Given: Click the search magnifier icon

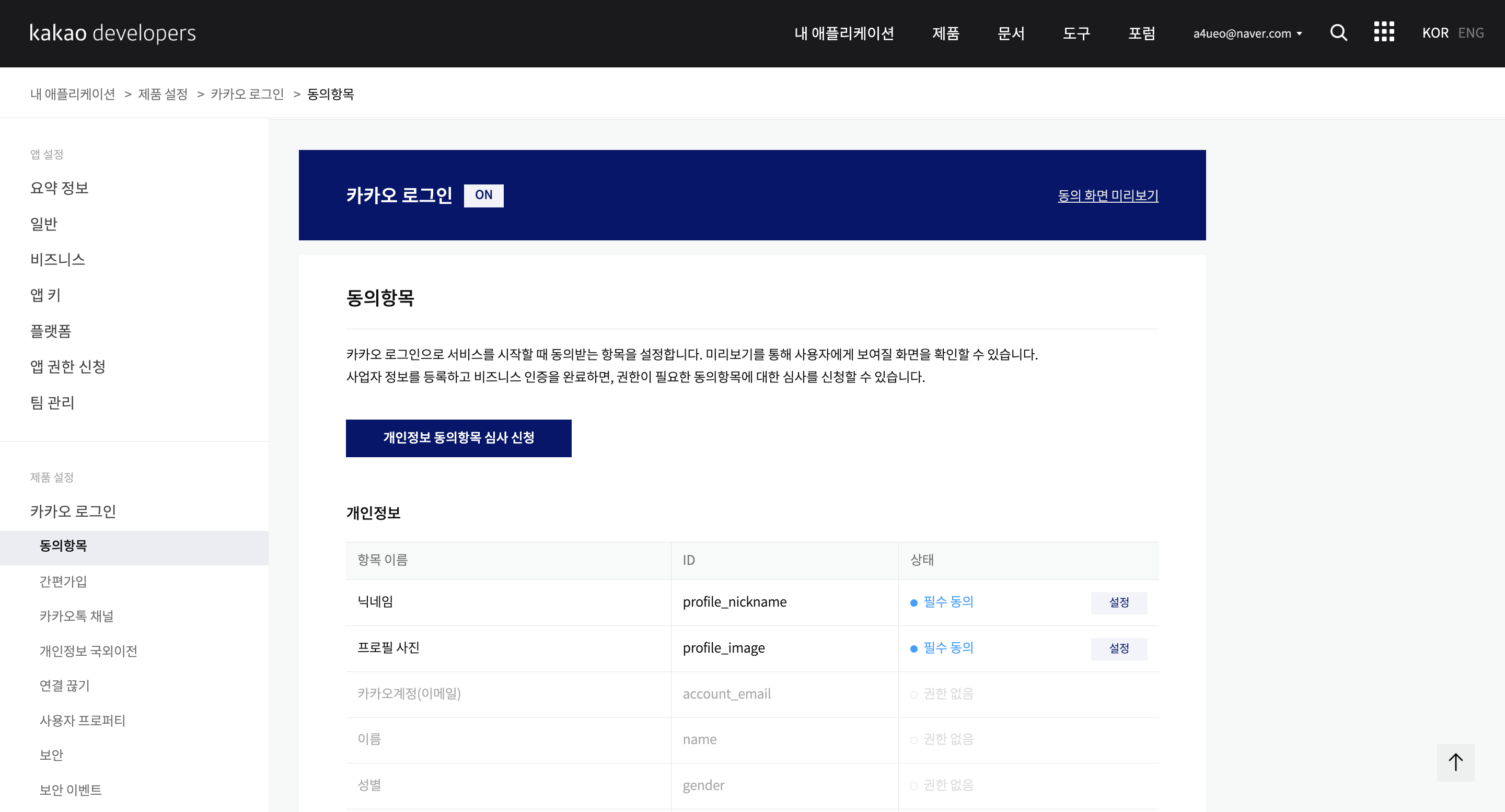Looking at the screenshot, I should tap(1338, 33).
